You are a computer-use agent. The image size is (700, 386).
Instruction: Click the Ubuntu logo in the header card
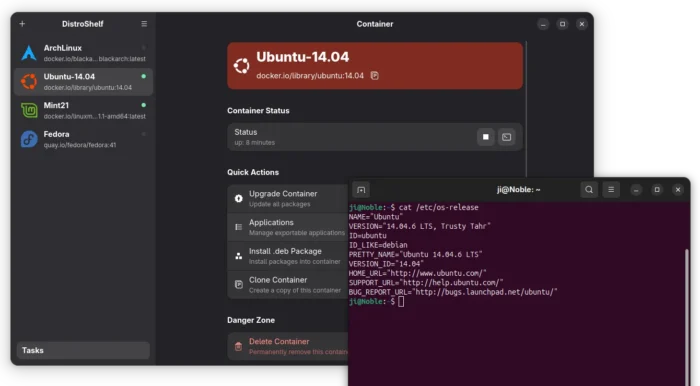[242, 66]
